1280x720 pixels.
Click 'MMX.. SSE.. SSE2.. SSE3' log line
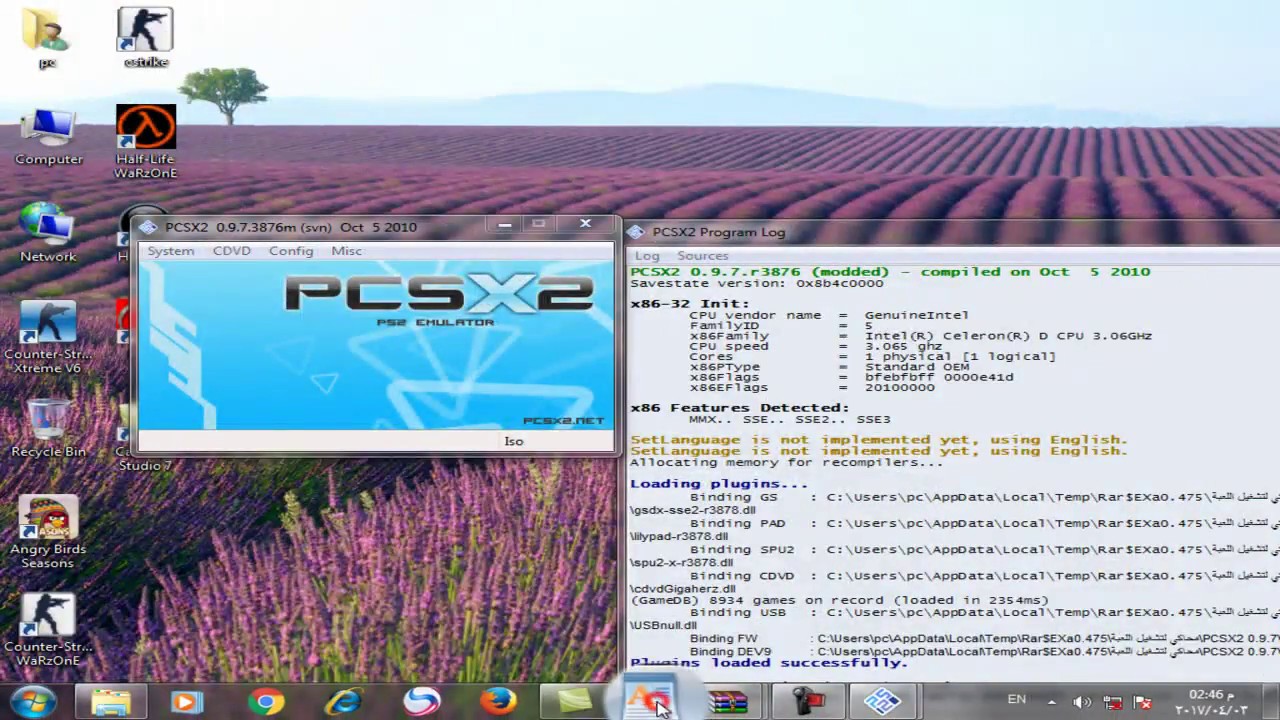coord(790,419)
